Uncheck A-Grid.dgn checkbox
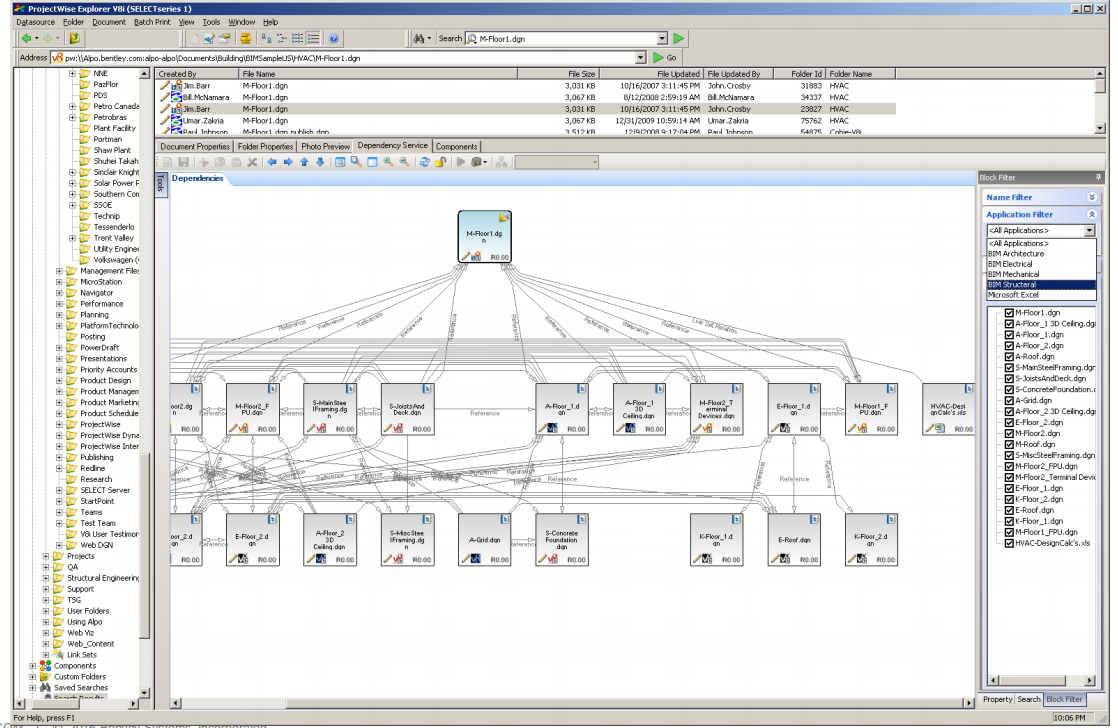The width and height of the screenshot is (1118, 728). pos(1009,401)
